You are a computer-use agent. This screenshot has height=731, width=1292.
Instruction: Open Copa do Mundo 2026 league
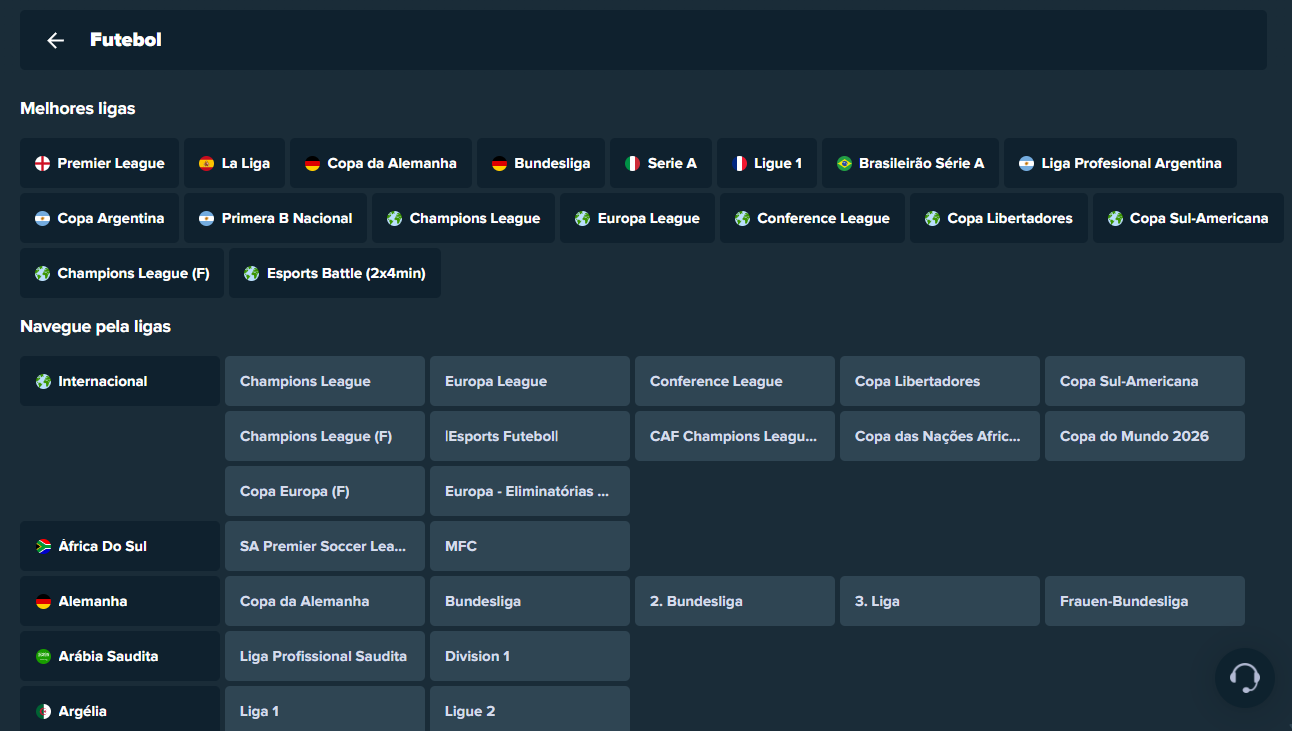point(1144,436)
